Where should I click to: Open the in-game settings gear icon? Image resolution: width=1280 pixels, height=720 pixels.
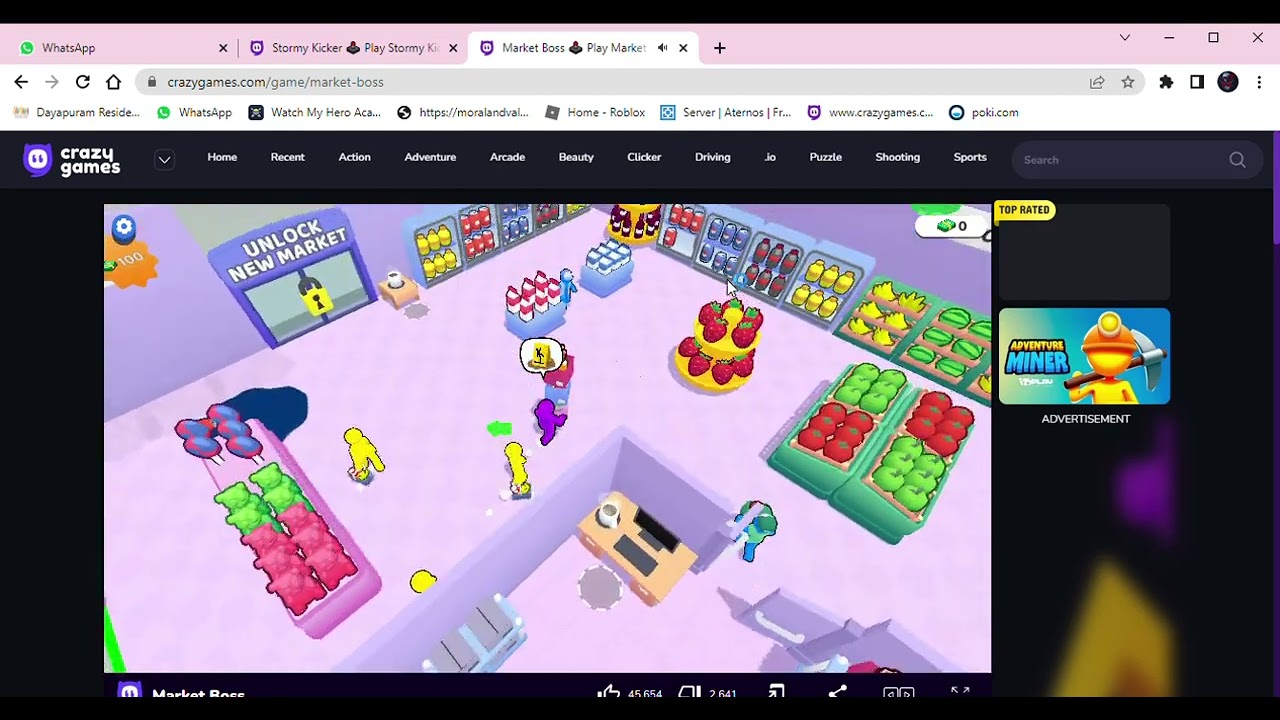(x=124, y=228)
